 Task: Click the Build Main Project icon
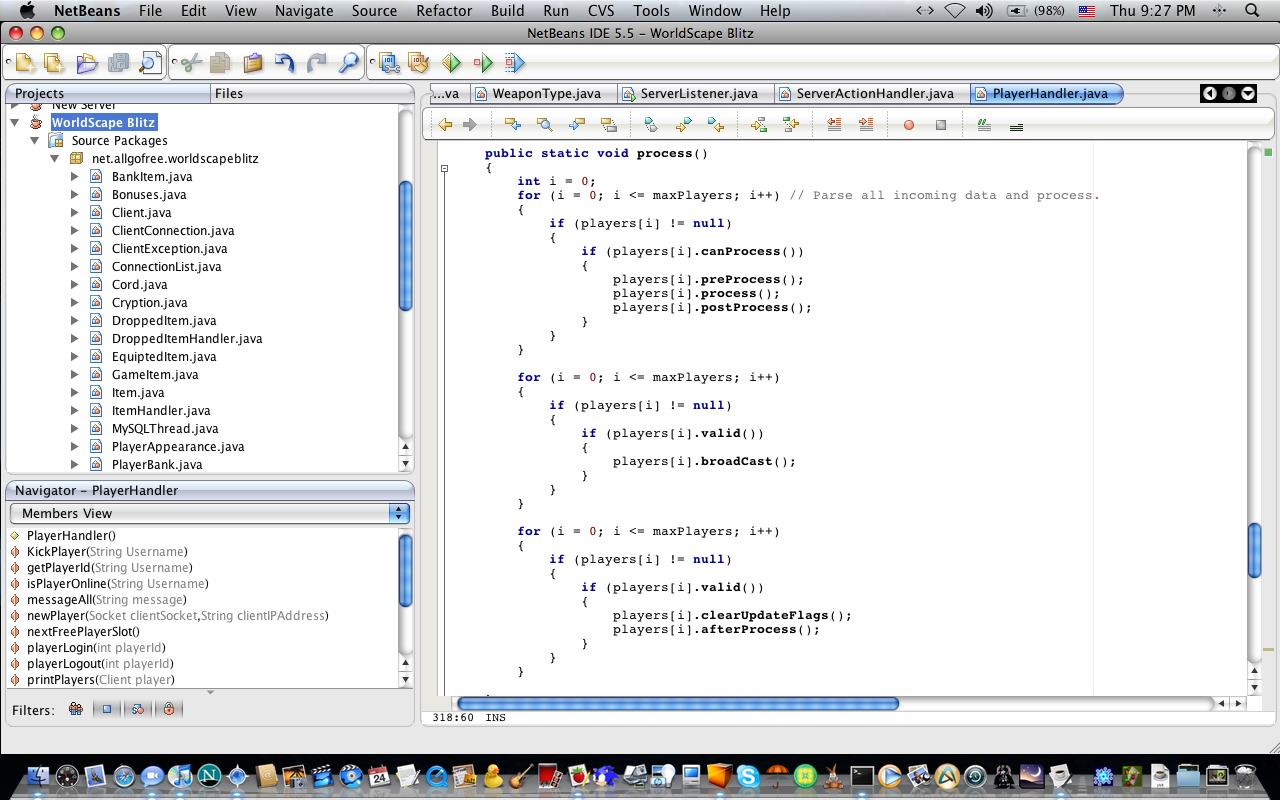388,63
